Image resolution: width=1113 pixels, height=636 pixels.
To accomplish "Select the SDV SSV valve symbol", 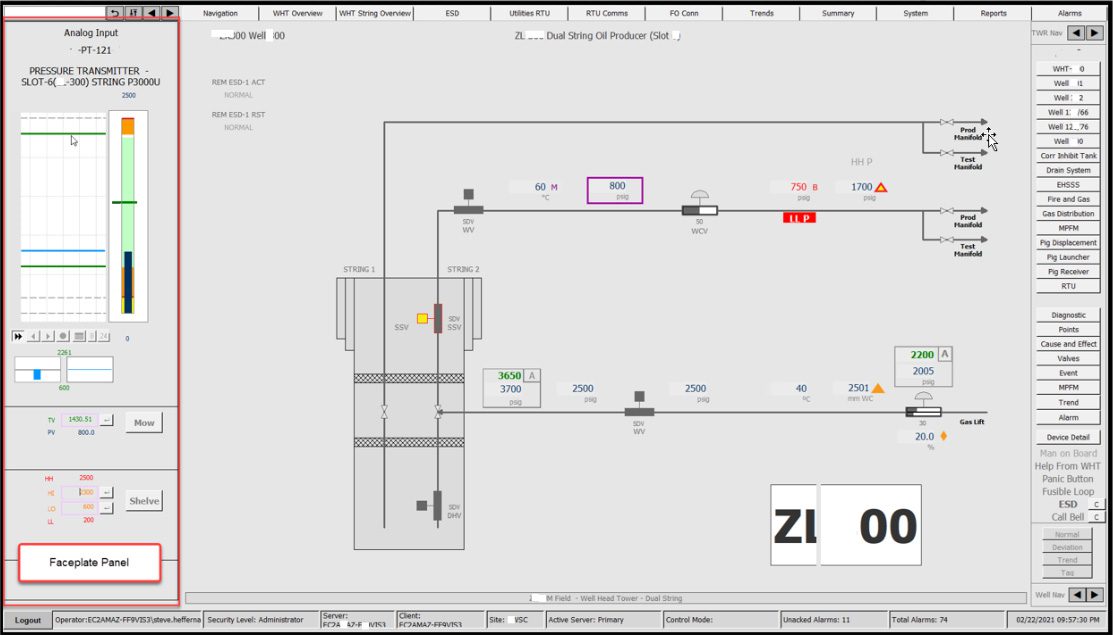I will [438, 318].
